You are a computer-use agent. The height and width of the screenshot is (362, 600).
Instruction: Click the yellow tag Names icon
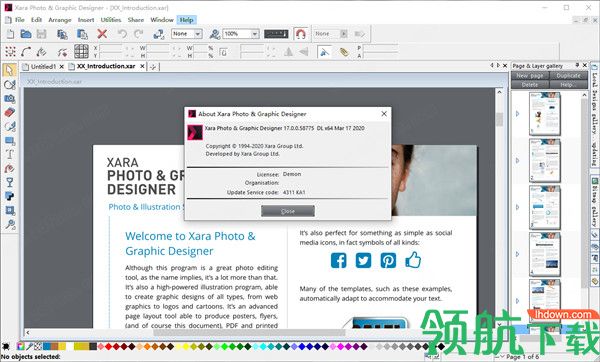coord(344,52)
